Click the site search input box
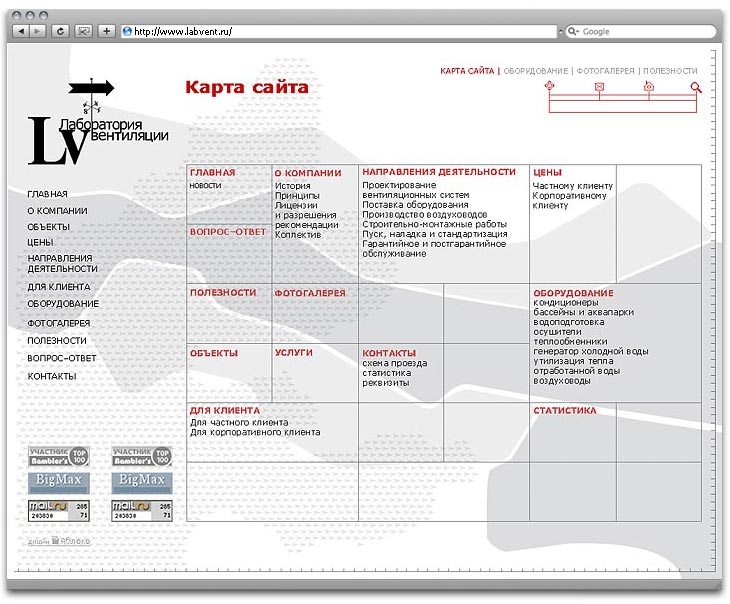This screenshot has height=604, width=730. point(622,106)
